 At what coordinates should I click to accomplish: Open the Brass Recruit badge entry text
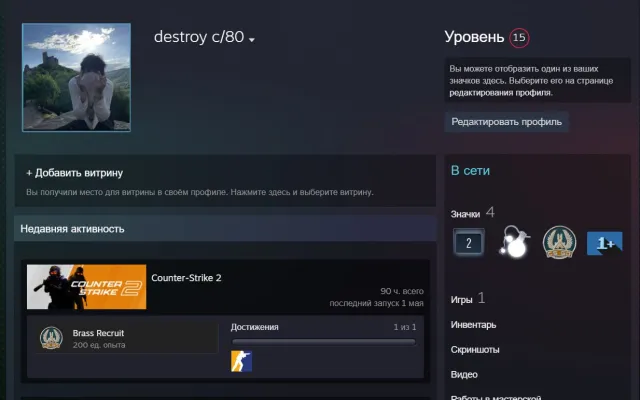98,333
